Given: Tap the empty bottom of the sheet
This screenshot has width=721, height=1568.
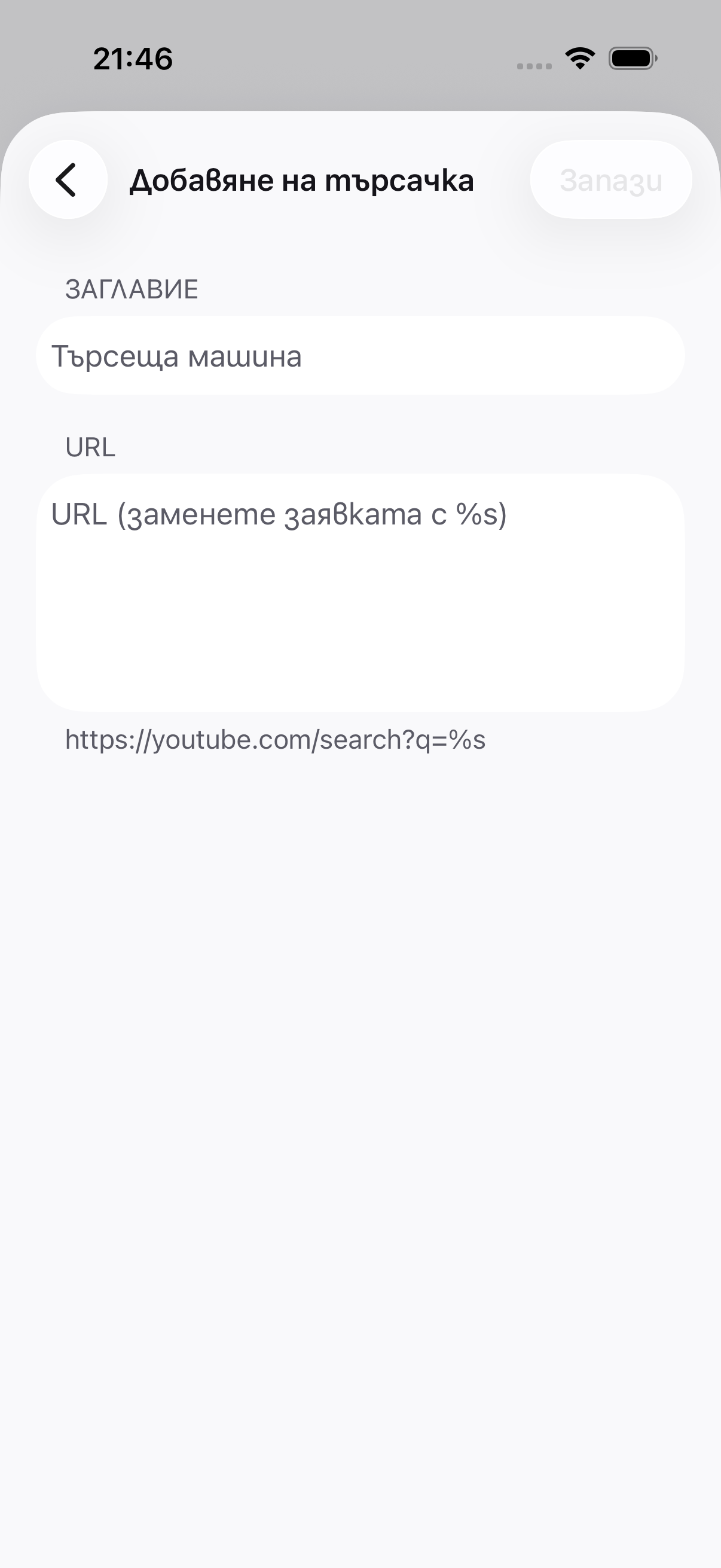Looking at the screenshot, I should pyautogui.click(x=360, y=1461).
